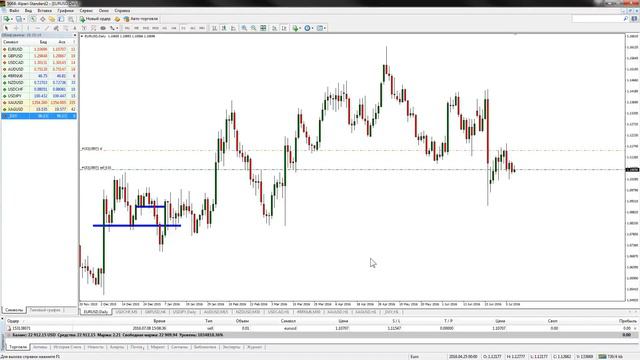Select the Ellipse drawing tool
The width and height of the screenshot is (640, 360).
coord(103,28)
